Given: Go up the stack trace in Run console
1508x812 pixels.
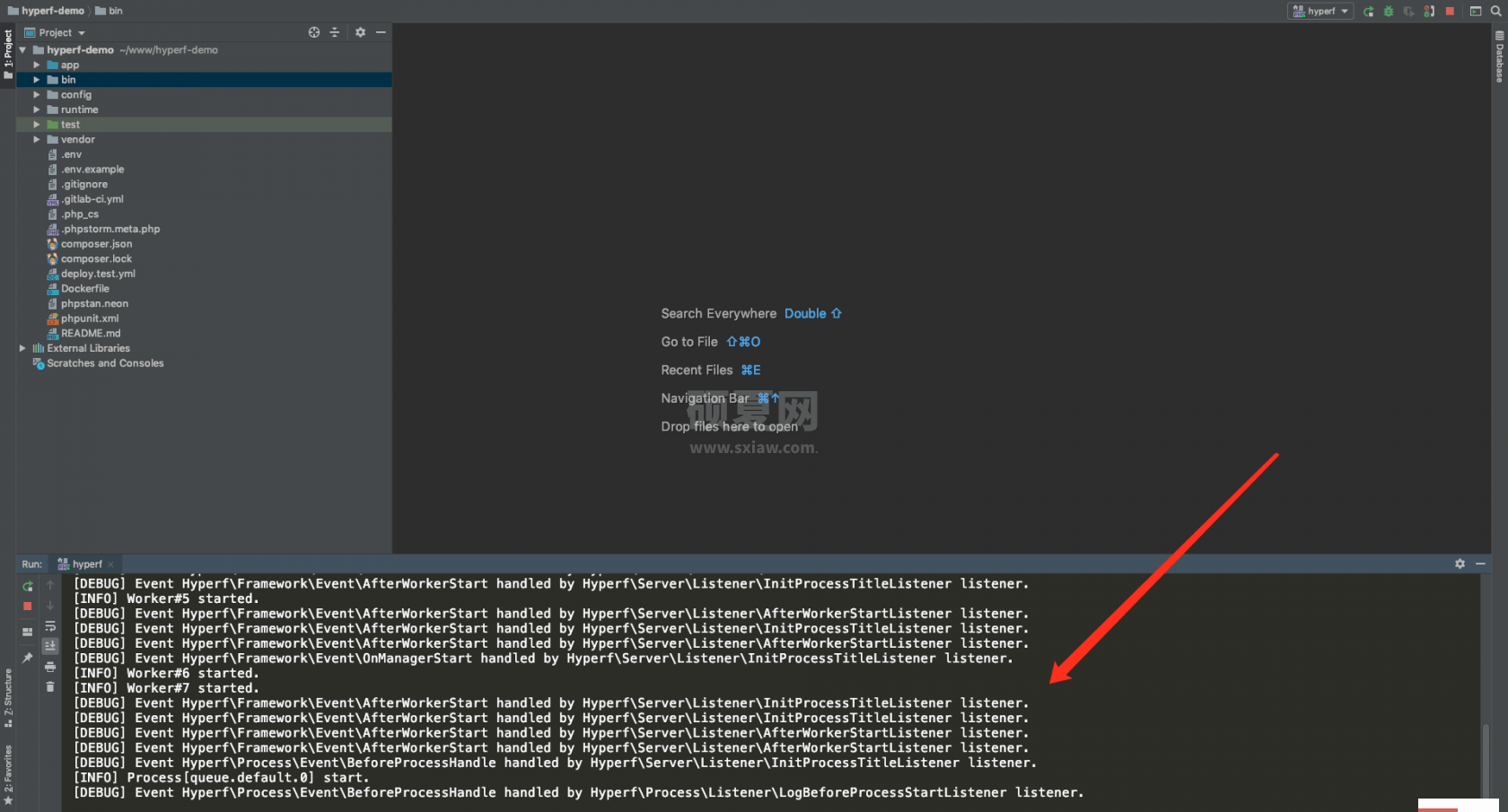Looking at the screenshot, I should 50,585.
